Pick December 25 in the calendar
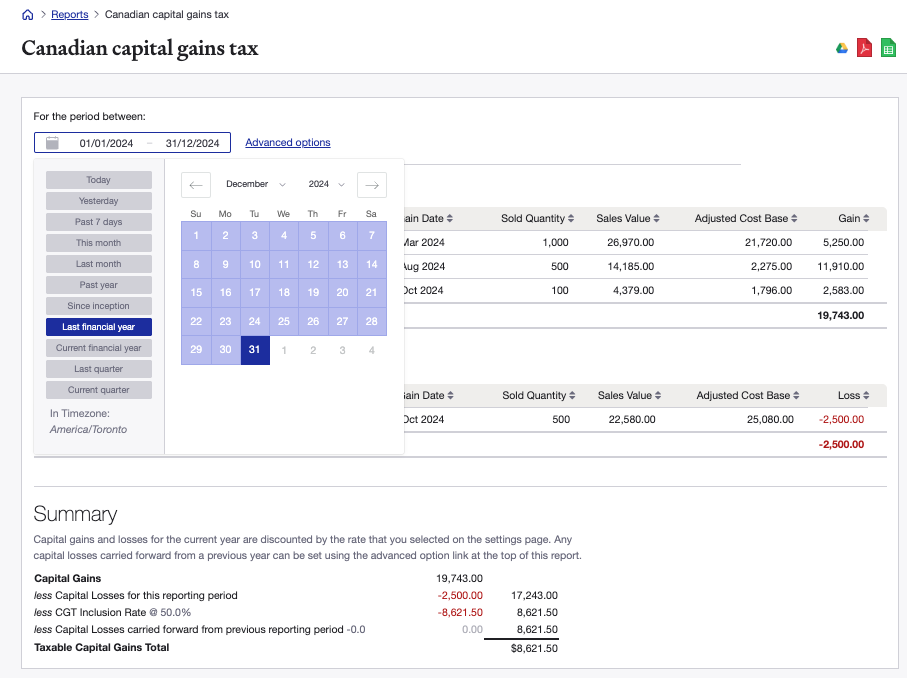The height and width of the screenshot is (678, 907). pyautogui.click(x=284, y=322)
